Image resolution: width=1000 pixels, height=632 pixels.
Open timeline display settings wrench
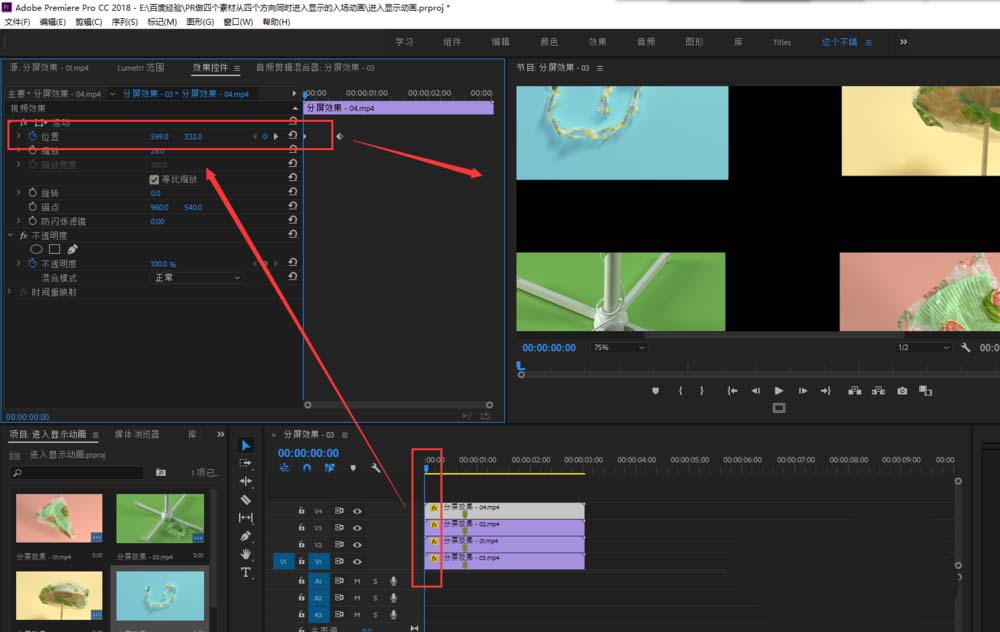[376, 467]
